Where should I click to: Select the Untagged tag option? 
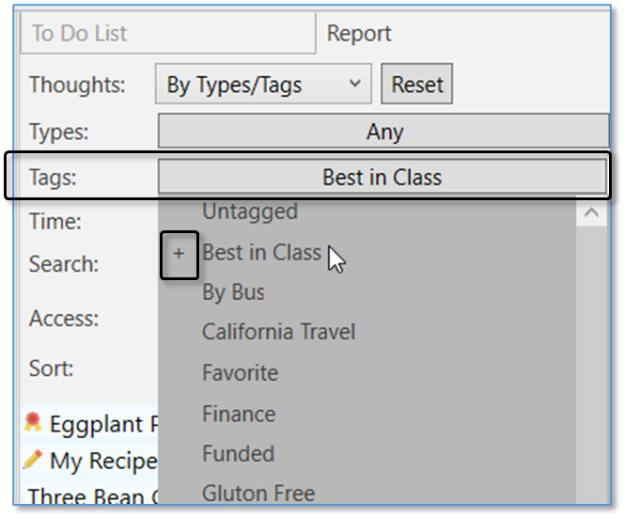coord(250,212)
